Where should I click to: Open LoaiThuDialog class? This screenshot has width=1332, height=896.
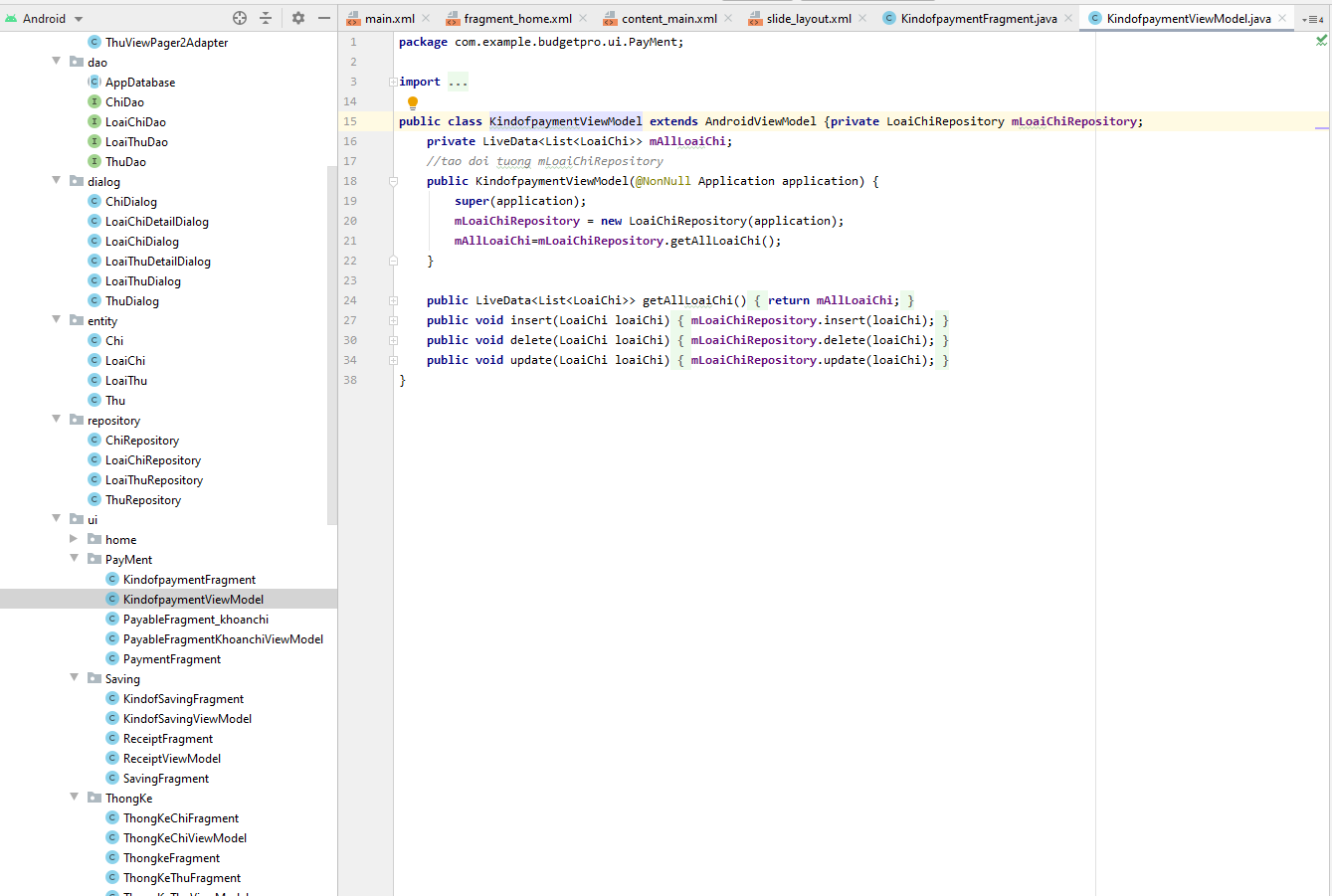[143, 281]
